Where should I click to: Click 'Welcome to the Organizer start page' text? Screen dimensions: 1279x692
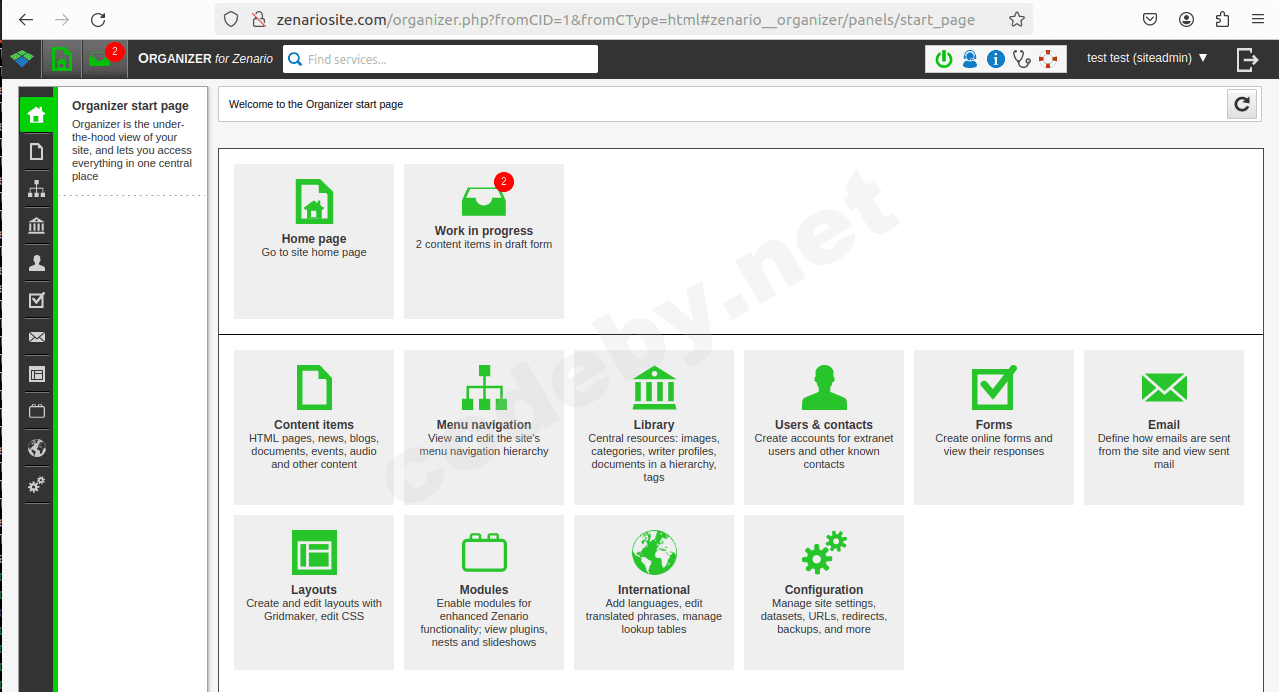316,104
